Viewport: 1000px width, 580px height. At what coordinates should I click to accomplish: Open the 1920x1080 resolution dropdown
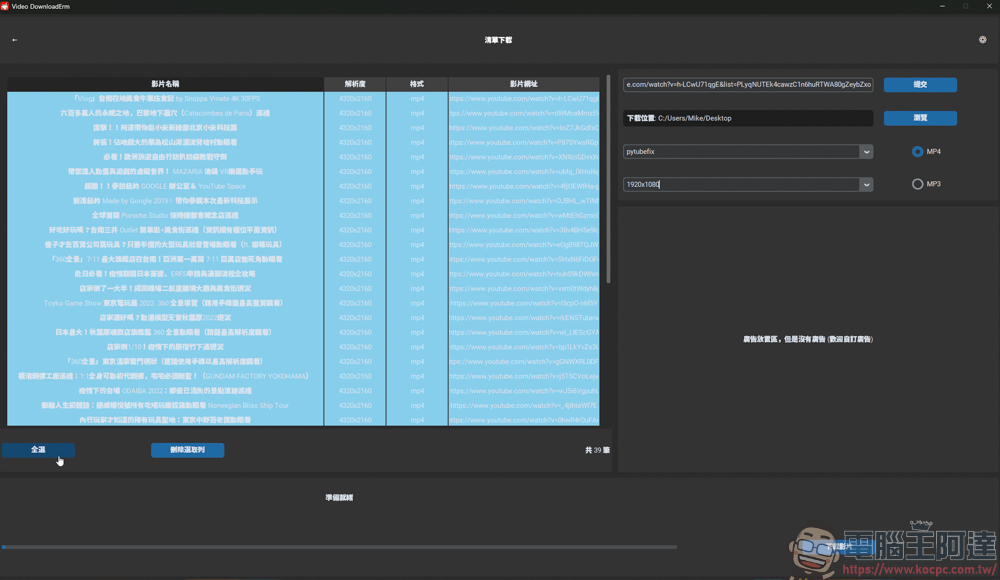point(866,184)
